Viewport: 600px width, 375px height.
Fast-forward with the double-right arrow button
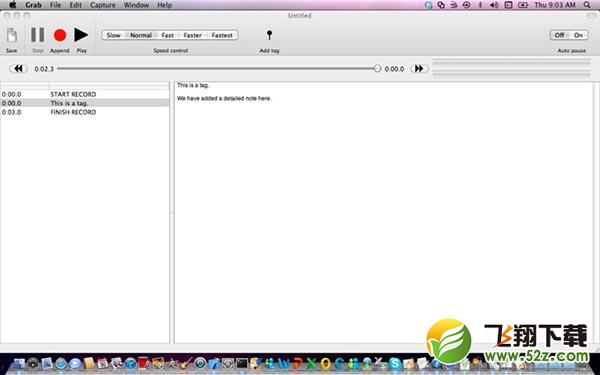pos(419,68)
